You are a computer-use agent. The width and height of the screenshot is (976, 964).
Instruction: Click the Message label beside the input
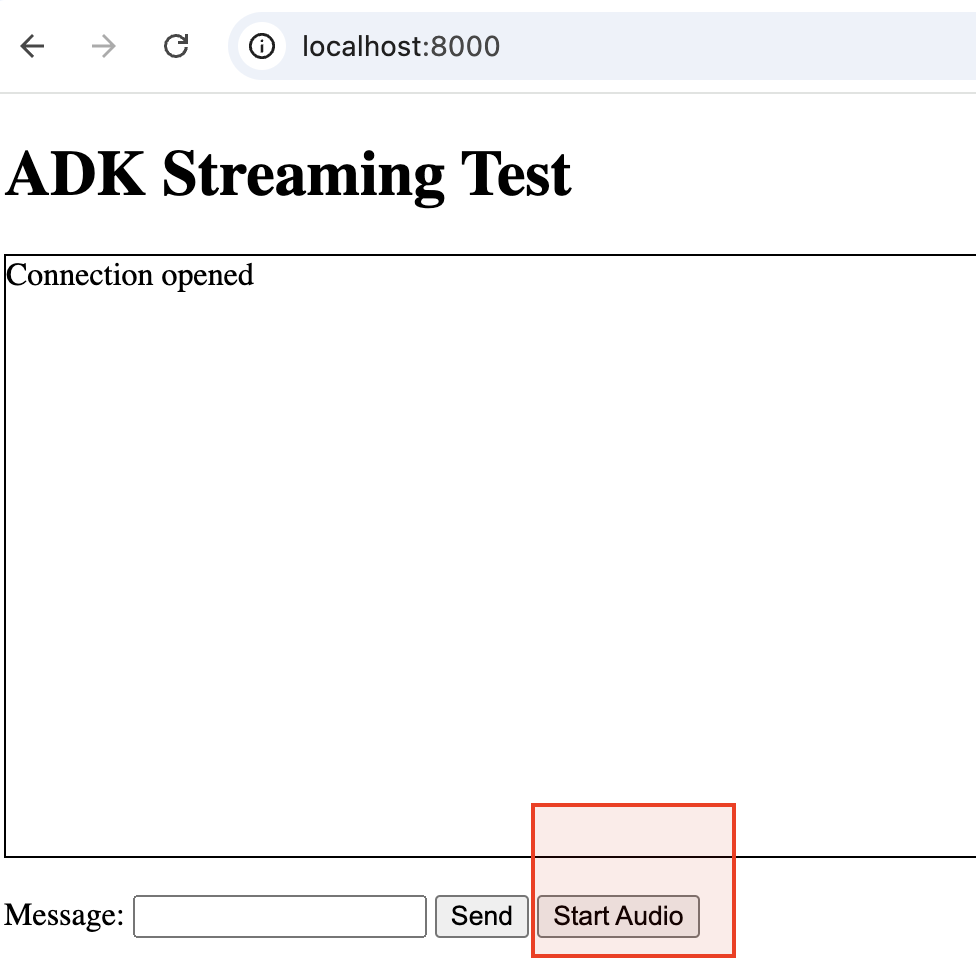coord(63,916)
